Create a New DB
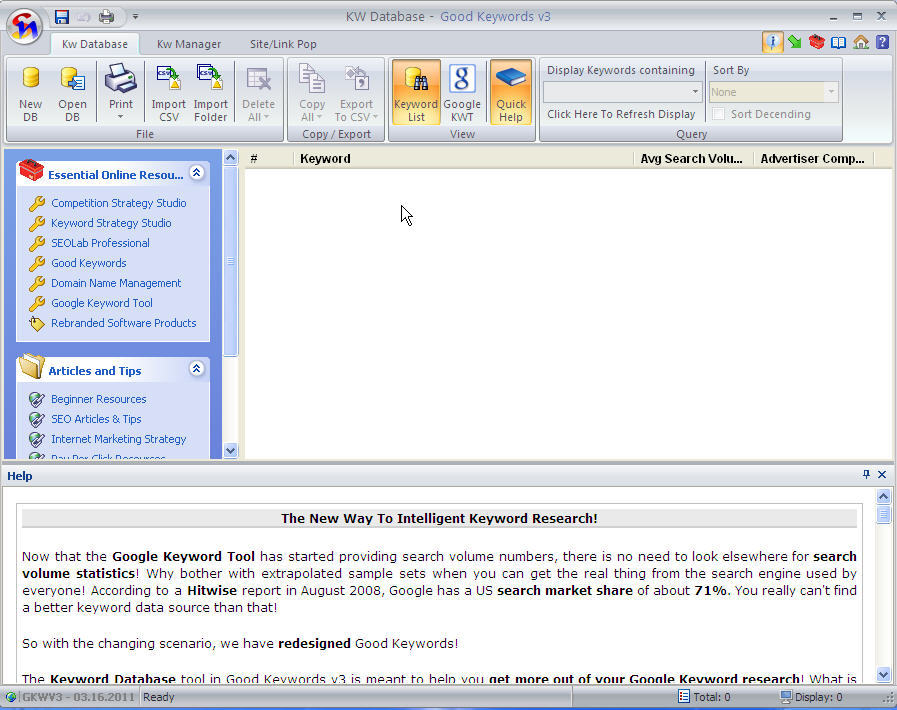Screen dimensions: 897x710 30,92
